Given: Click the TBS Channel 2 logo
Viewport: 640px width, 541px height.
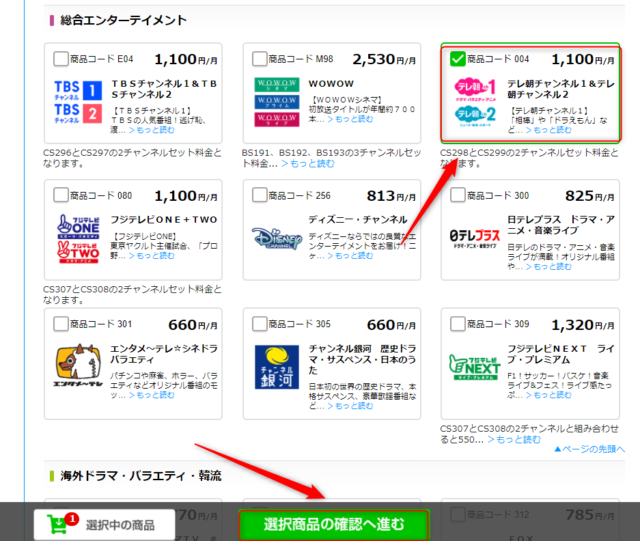Looking at the screenshot, I should tap(78, 113).
